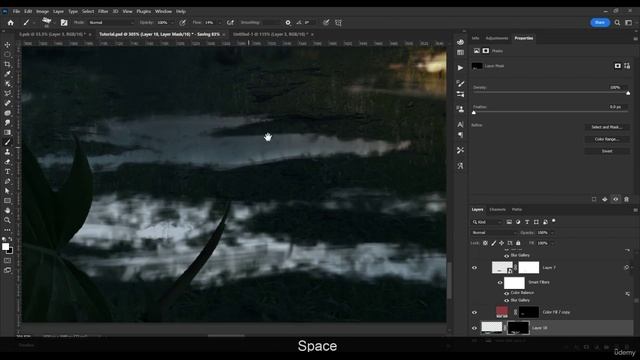Click the Home icon in options bar

click(x=11, y=23)
